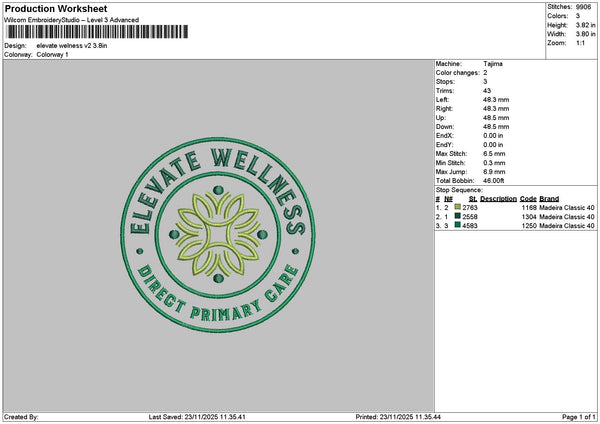
Task: Click the 'Colorway 1' value
Action: click(52, 55)
